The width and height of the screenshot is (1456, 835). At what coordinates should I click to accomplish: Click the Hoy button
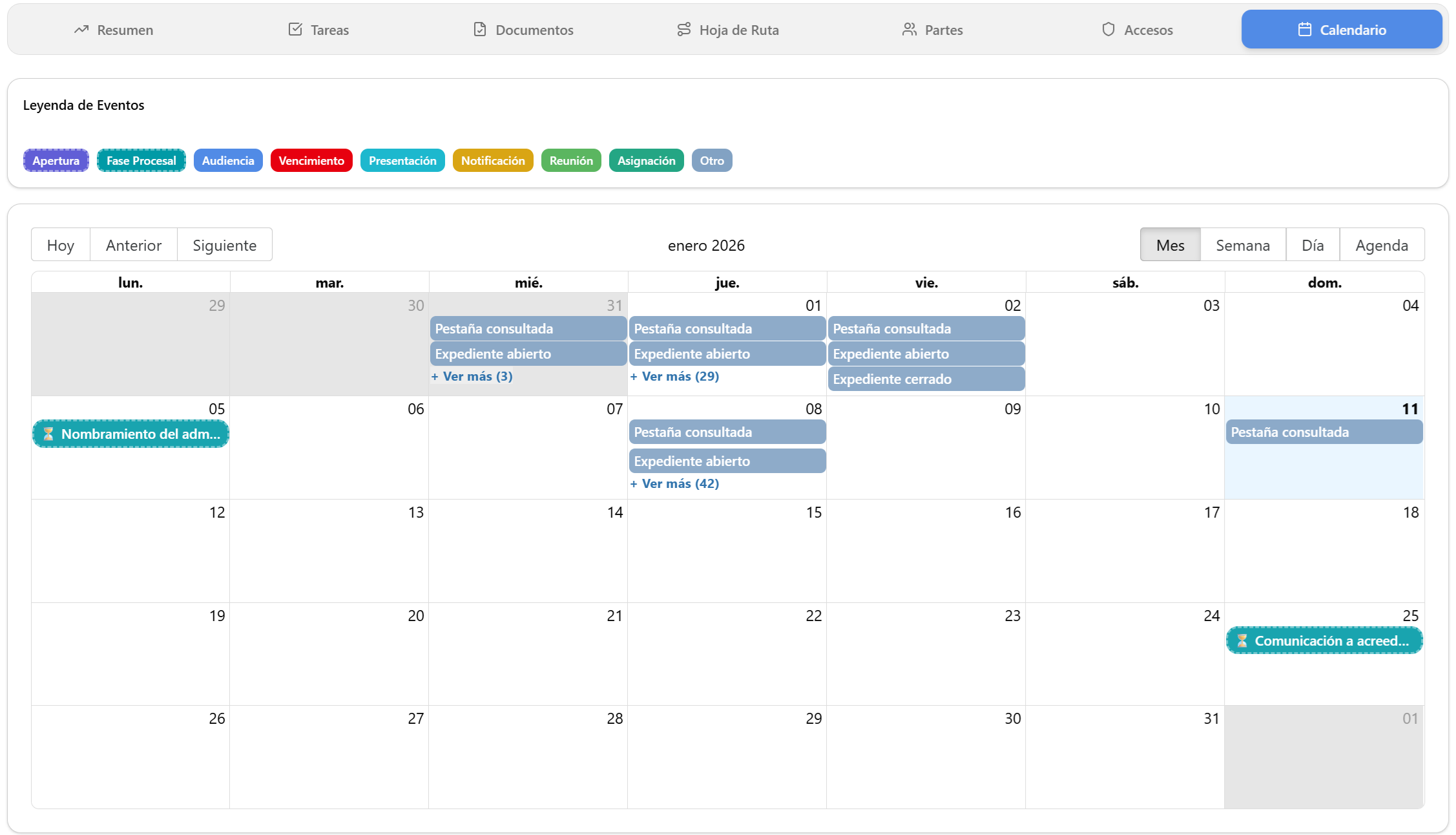(60, 245)
